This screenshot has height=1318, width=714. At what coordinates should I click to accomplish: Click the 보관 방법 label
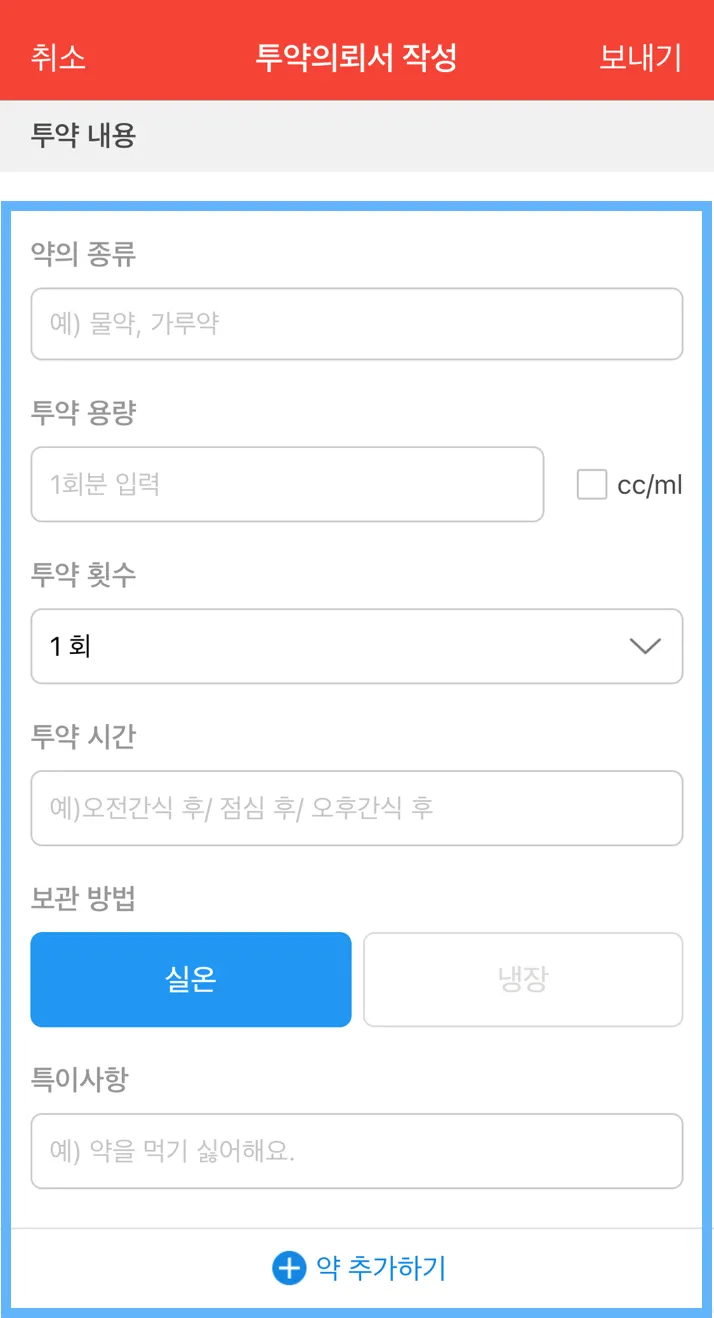(x=83, y=899)
